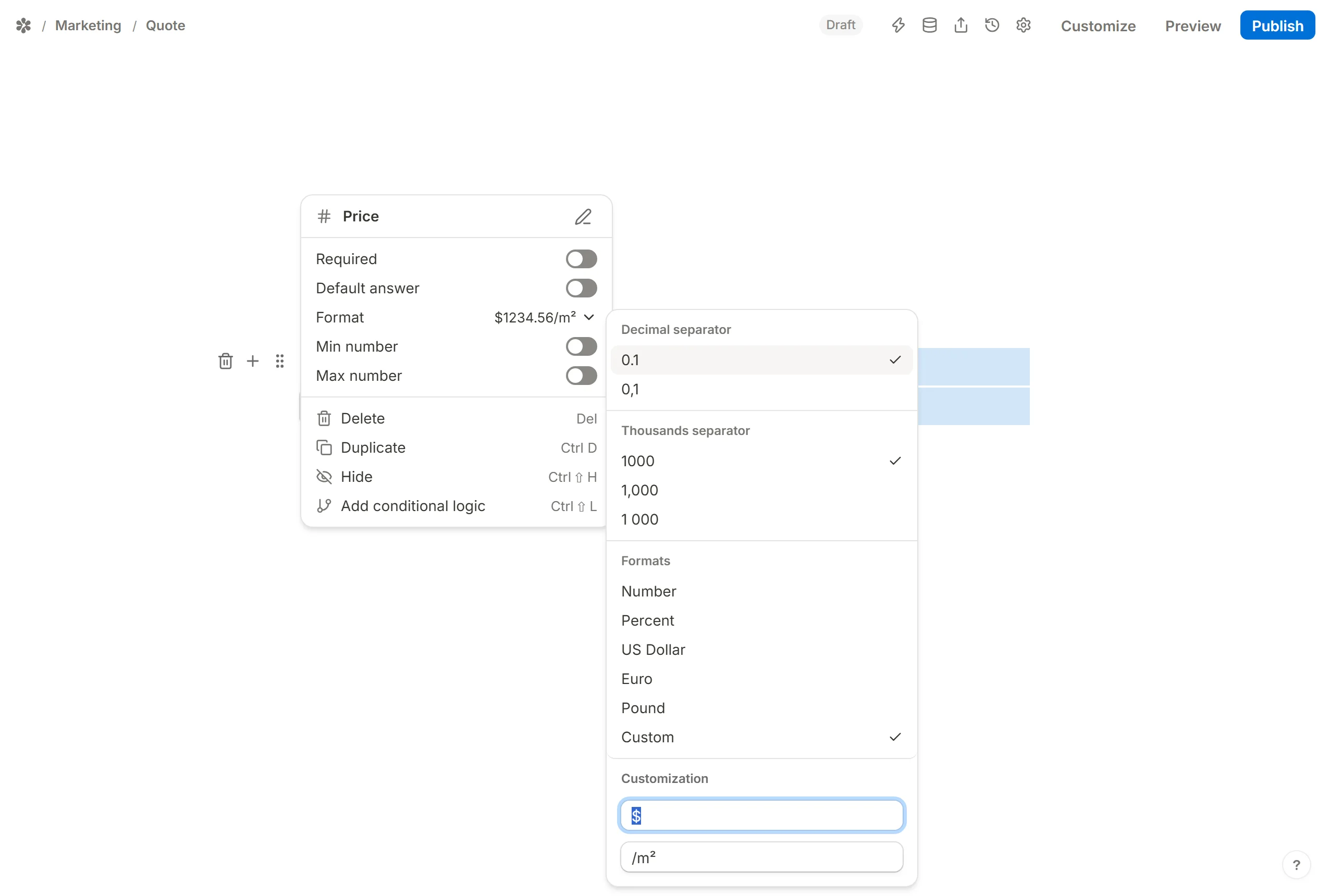
Task: Click the share upload icon
Action: [x=961, y=25]
